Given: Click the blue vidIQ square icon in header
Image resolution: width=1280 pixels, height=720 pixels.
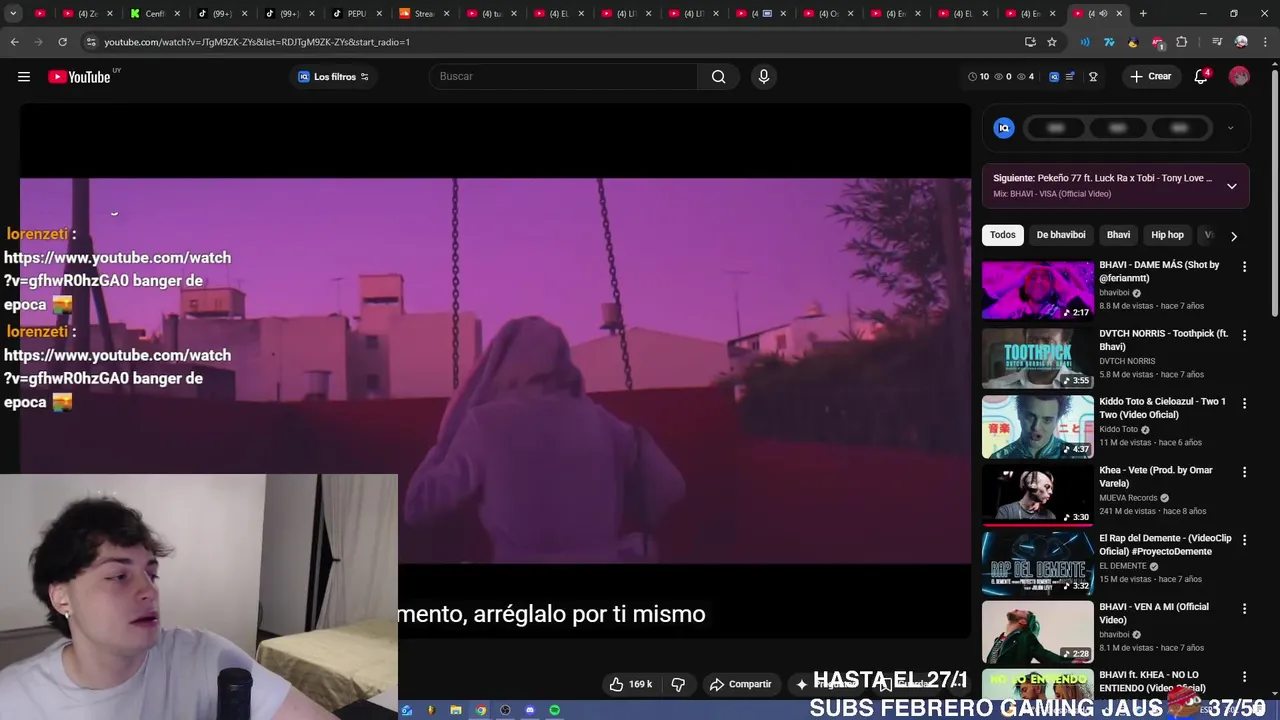Looking at the screenshot, I should point(1054,77).
